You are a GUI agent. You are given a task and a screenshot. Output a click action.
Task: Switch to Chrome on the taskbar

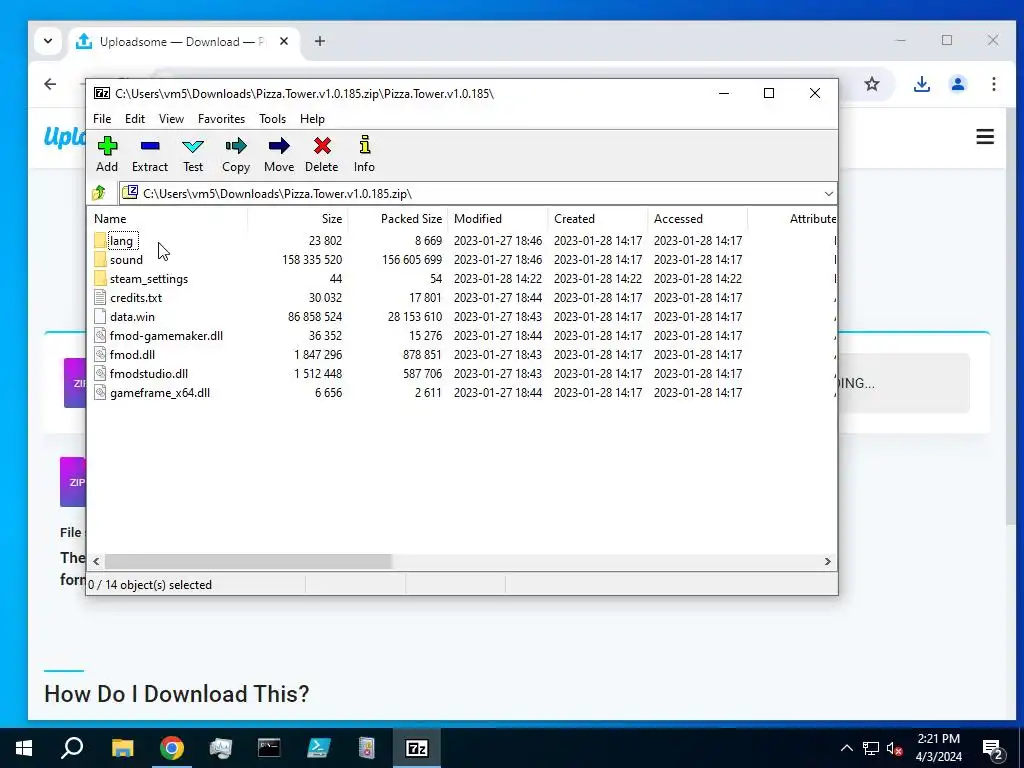172,748
